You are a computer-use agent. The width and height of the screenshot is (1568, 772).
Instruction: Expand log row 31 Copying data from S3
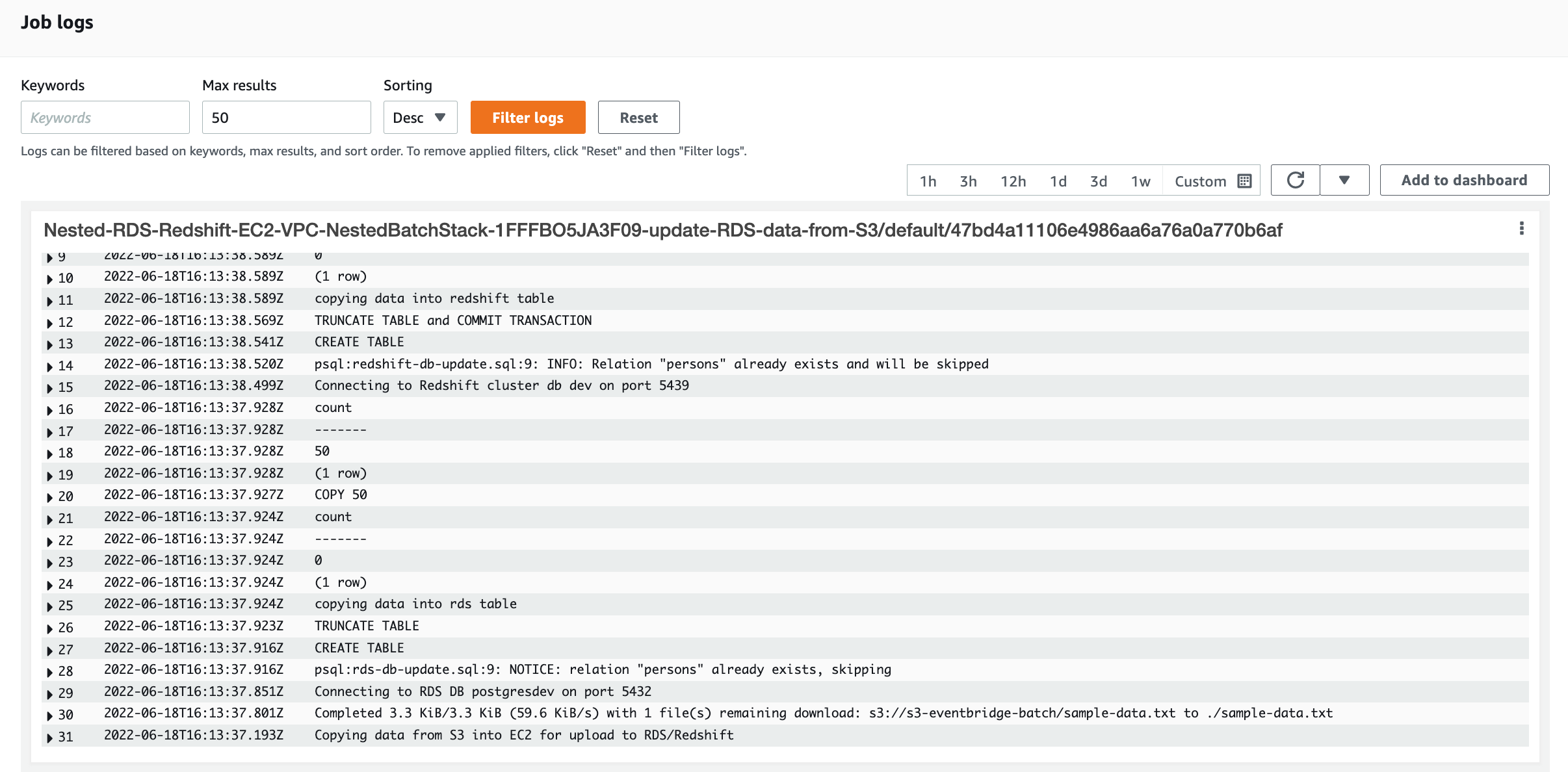pyautogui.click(x=50, y=738)
